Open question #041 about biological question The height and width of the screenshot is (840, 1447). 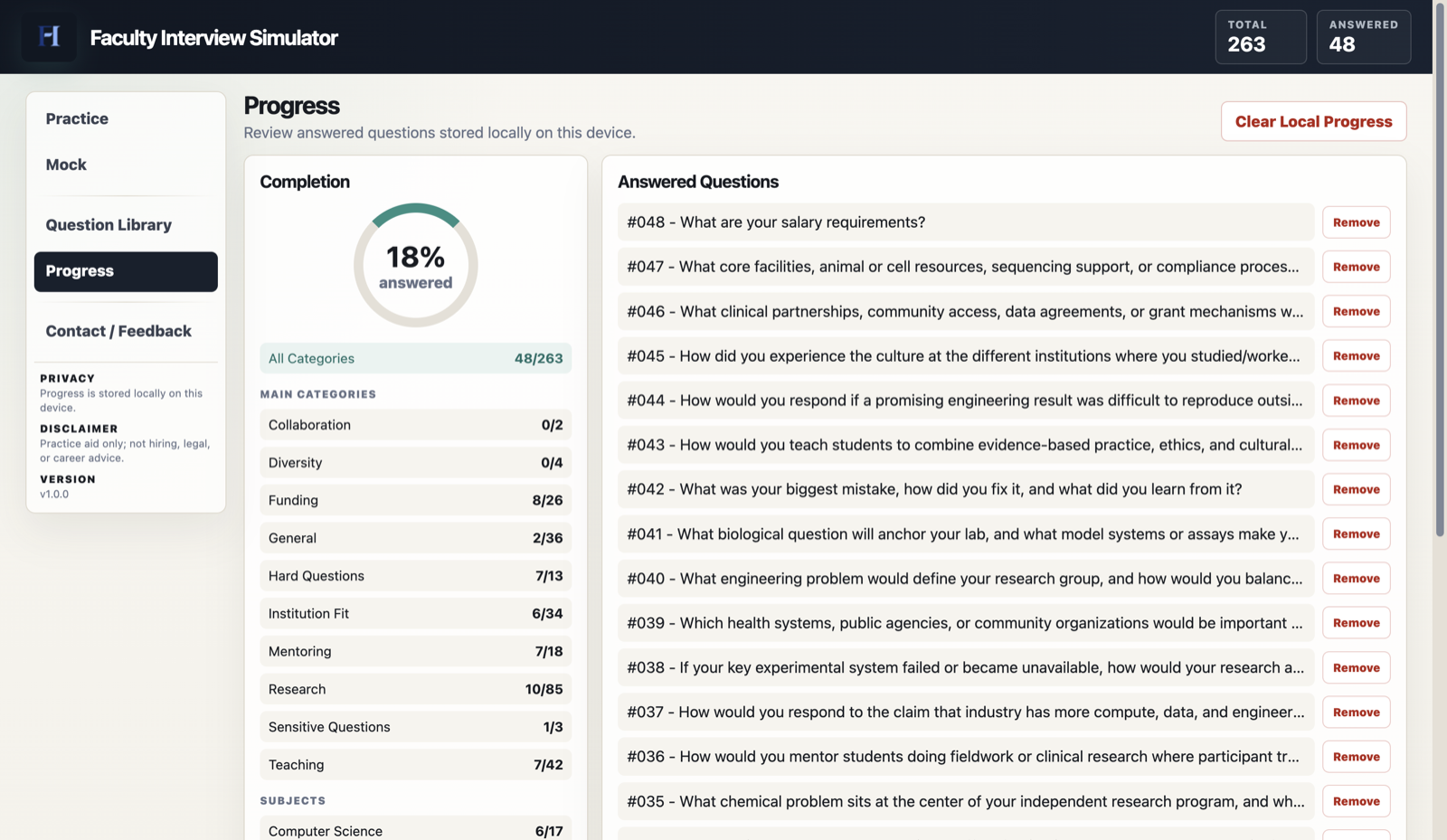coord(966,533)
